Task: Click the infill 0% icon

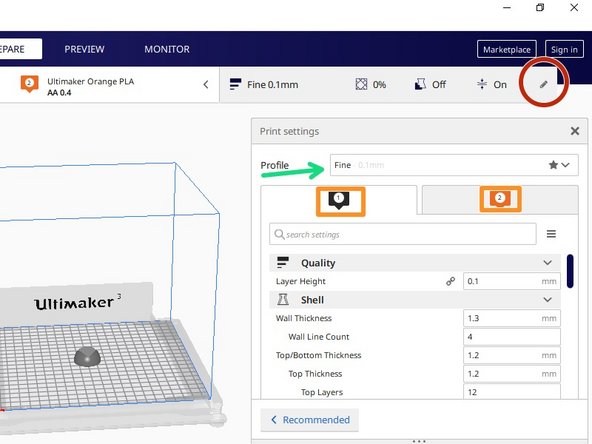Action: [361, 84]
